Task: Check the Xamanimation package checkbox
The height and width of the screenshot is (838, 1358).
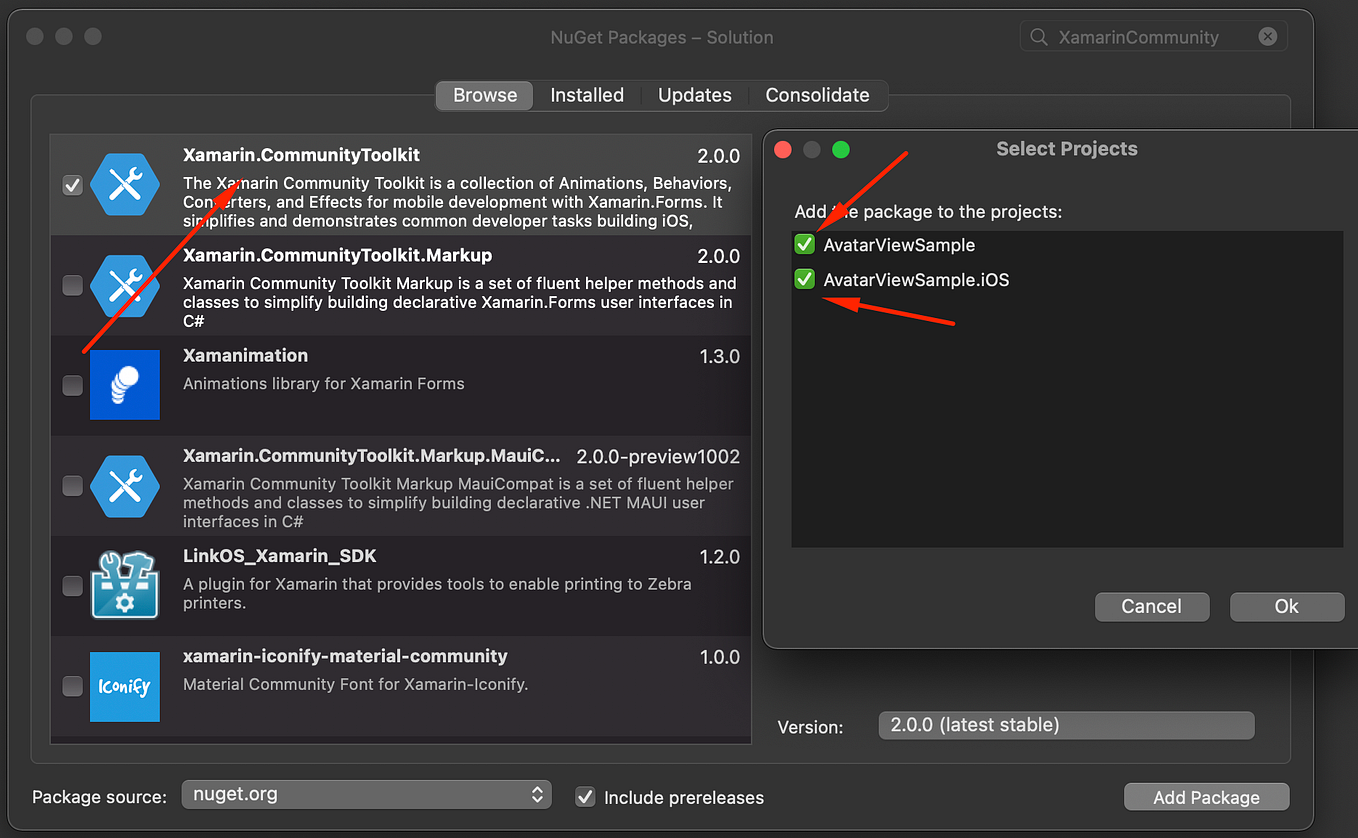Action: (x=72, y=385)
